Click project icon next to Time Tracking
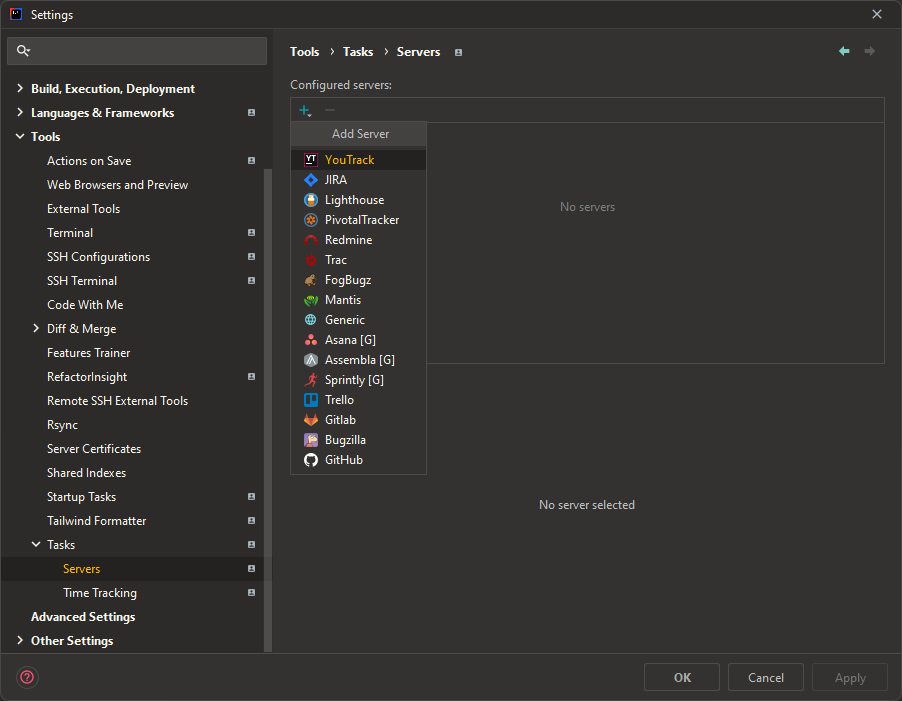Viewport: 902px width, 701px height. tap(251, 593)
